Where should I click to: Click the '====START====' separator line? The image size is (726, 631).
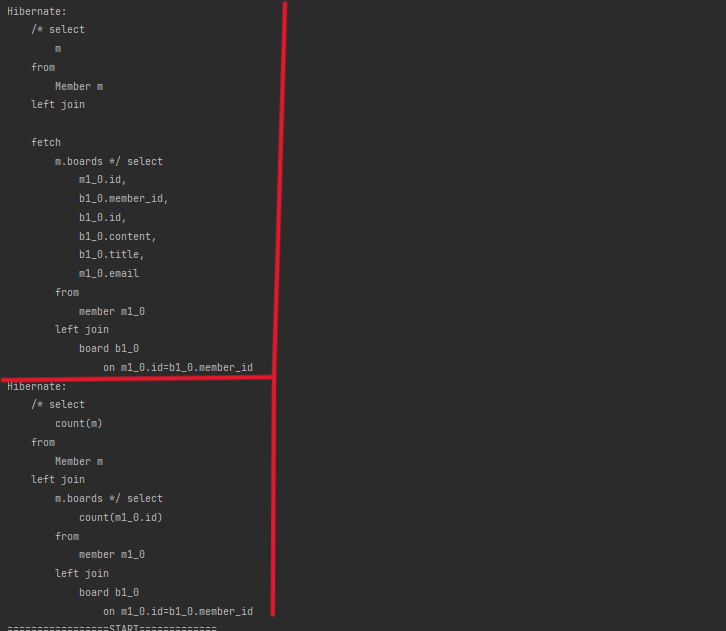(112, 627)
